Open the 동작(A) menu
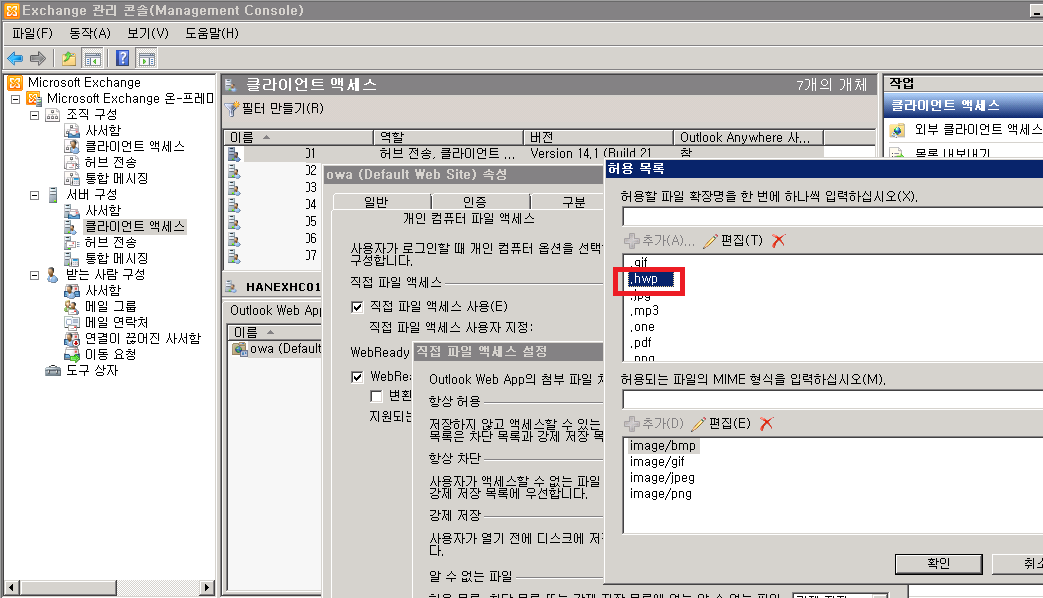 coord(90,33)
